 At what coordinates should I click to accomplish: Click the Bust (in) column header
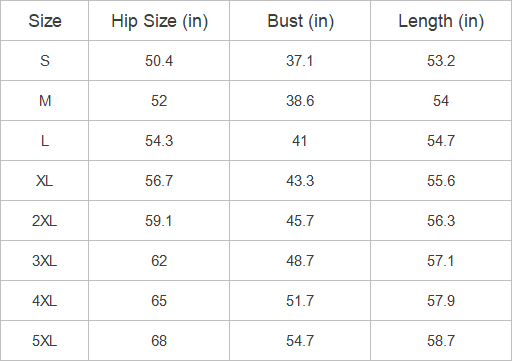(x=300, y=21)
